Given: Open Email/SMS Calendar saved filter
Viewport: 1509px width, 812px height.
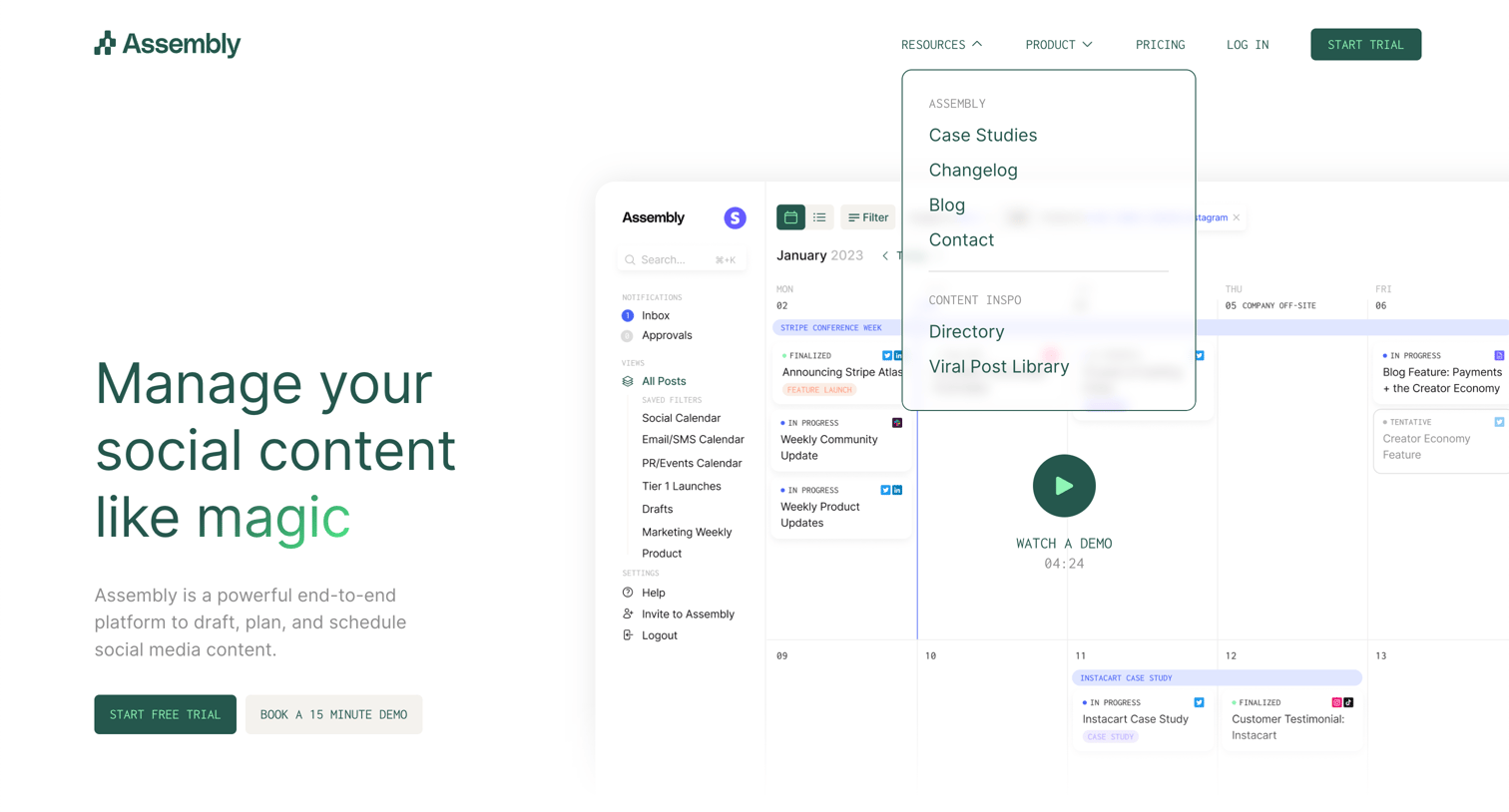Looking at the screenshot, I should coord(693,439).
